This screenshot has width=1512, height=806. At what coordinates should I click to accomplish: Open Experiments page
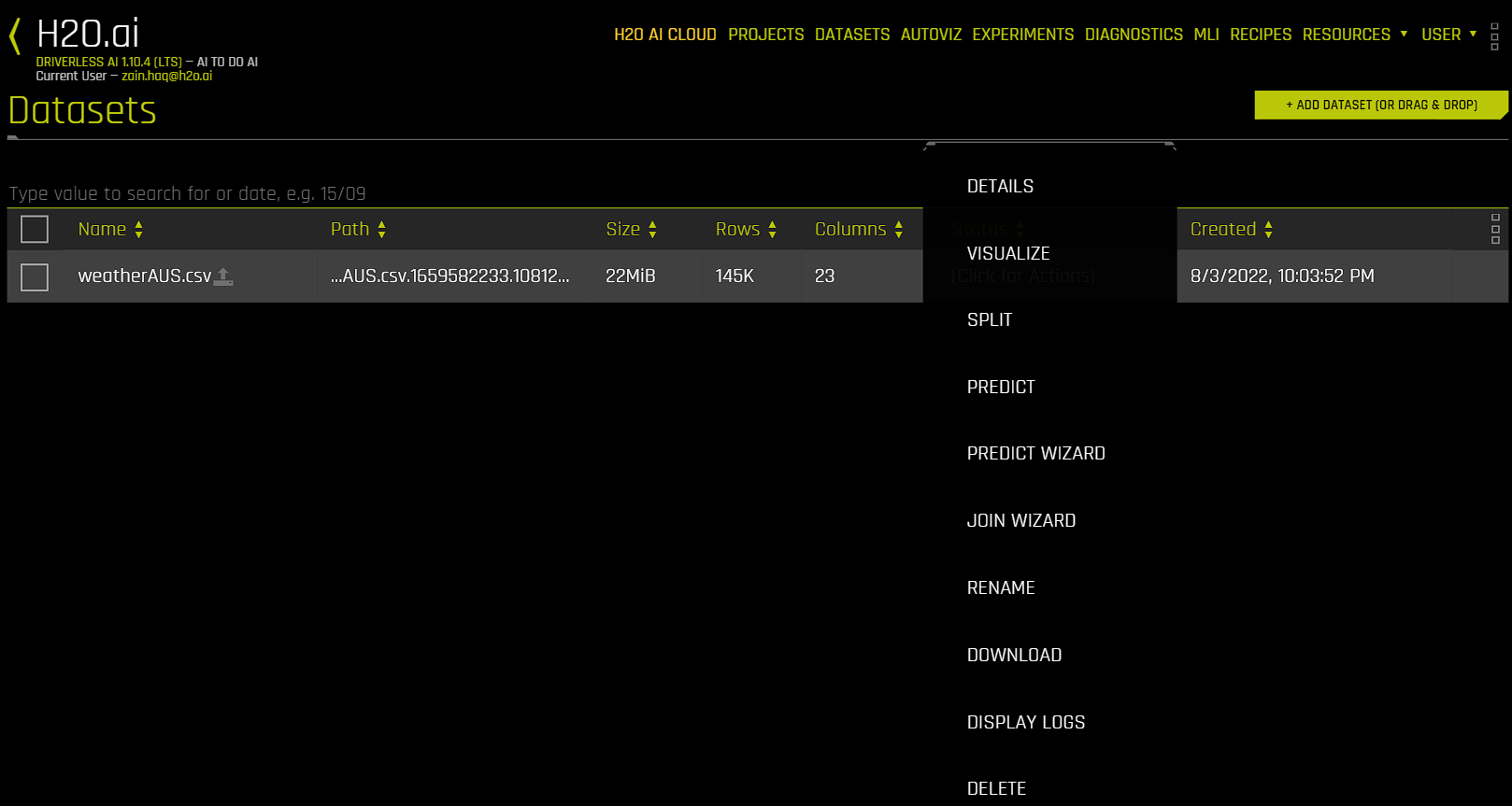[1023, 35]
